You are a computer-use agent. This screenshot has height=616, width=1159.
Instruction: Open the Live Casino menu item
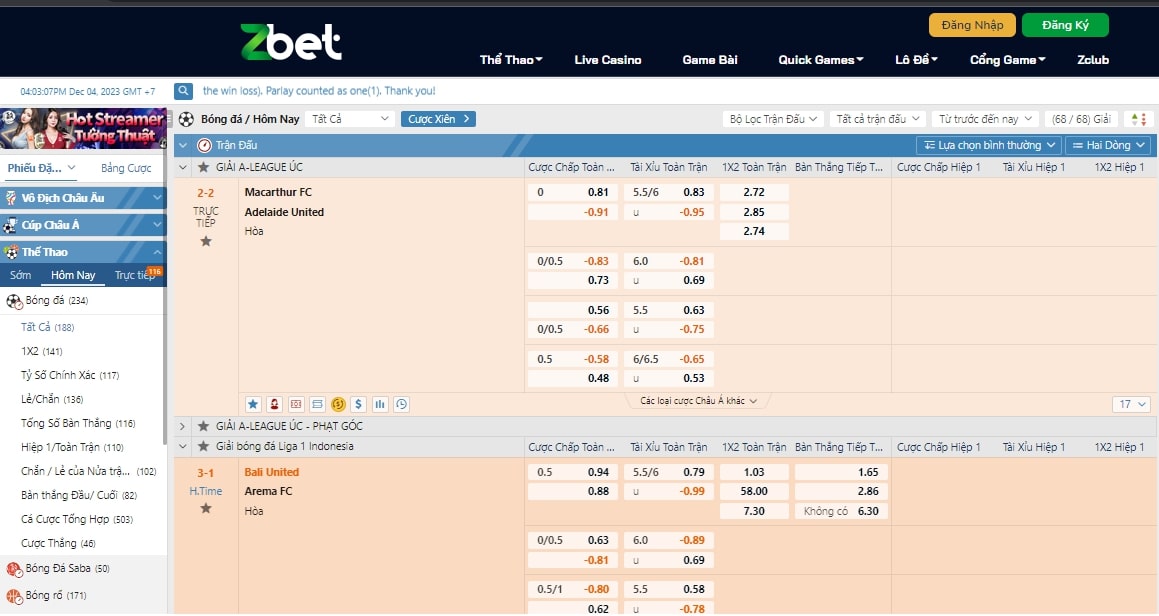tap(608, 60)
